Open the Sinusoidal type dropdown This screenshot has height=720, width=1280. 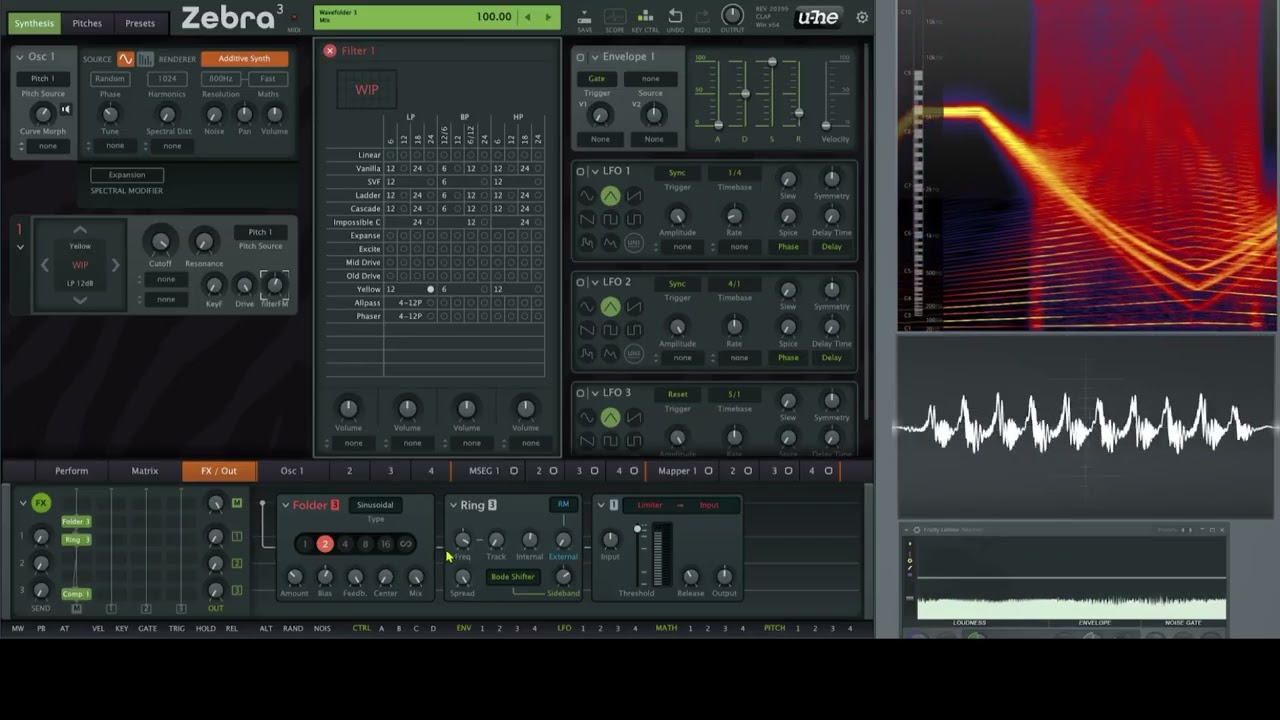tap(375, 505)
